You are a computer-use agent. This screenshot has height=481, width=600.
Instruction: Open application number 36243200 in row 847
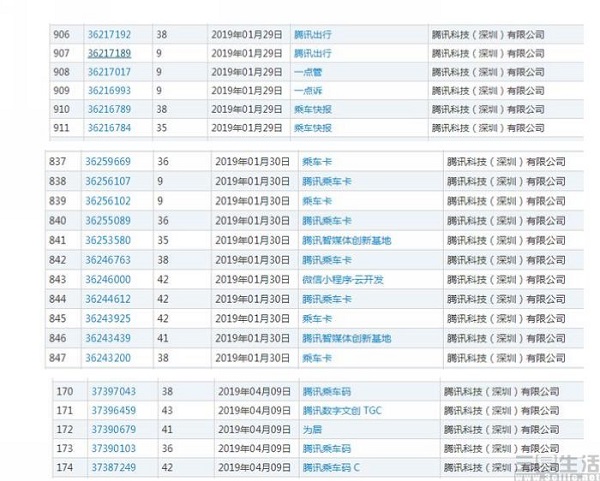point(109,357)
